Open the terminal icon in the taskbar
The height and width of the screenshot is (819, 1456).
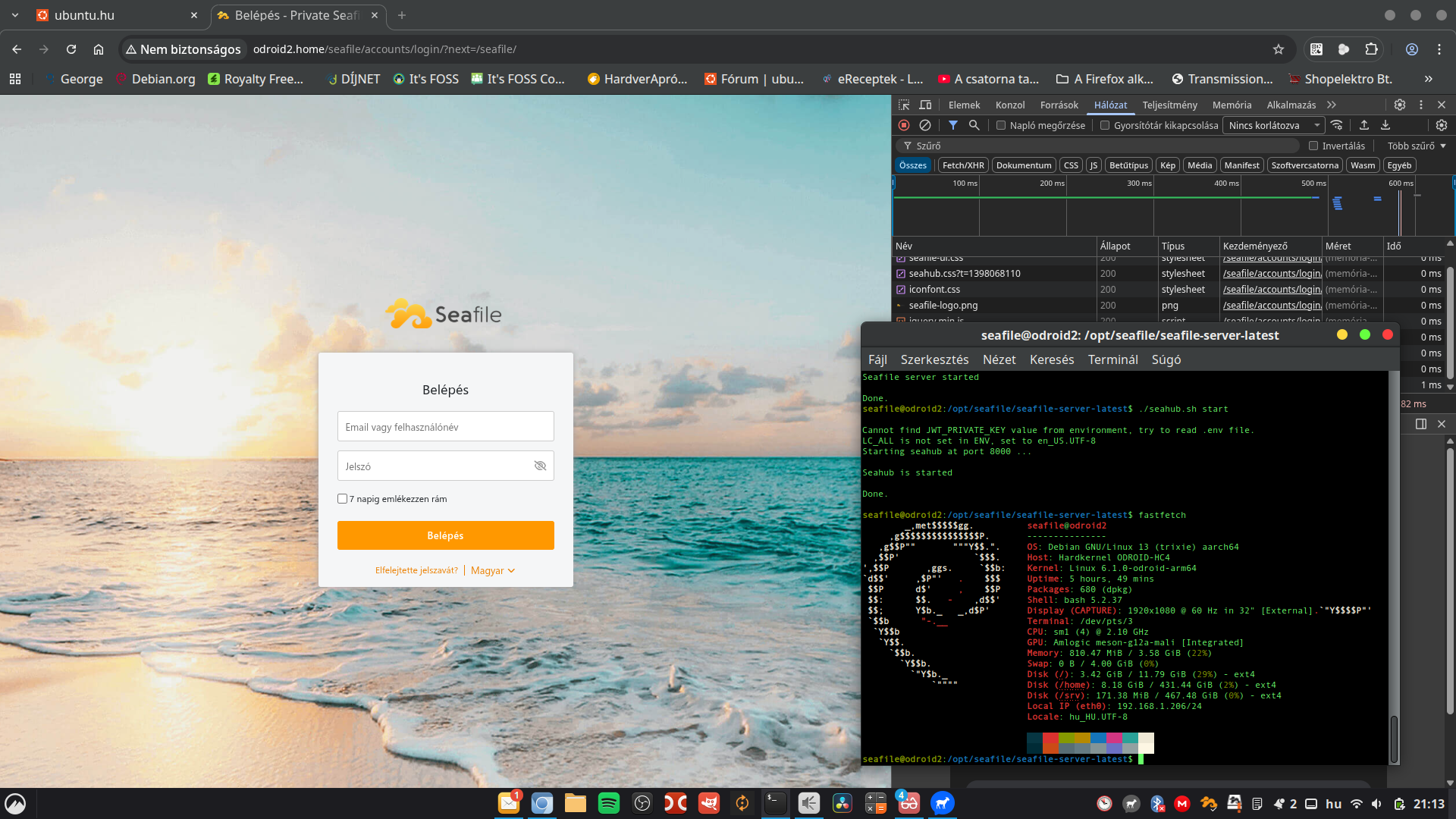coord(776,803)
